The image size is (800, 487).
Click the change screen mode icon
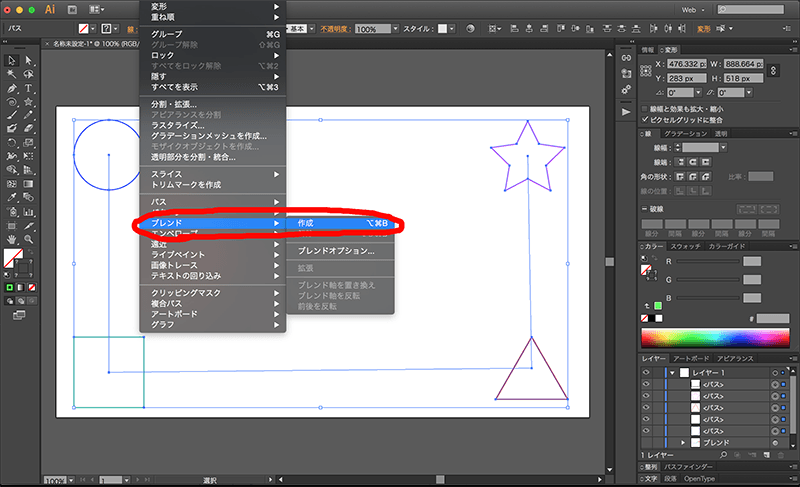(19, 316)
